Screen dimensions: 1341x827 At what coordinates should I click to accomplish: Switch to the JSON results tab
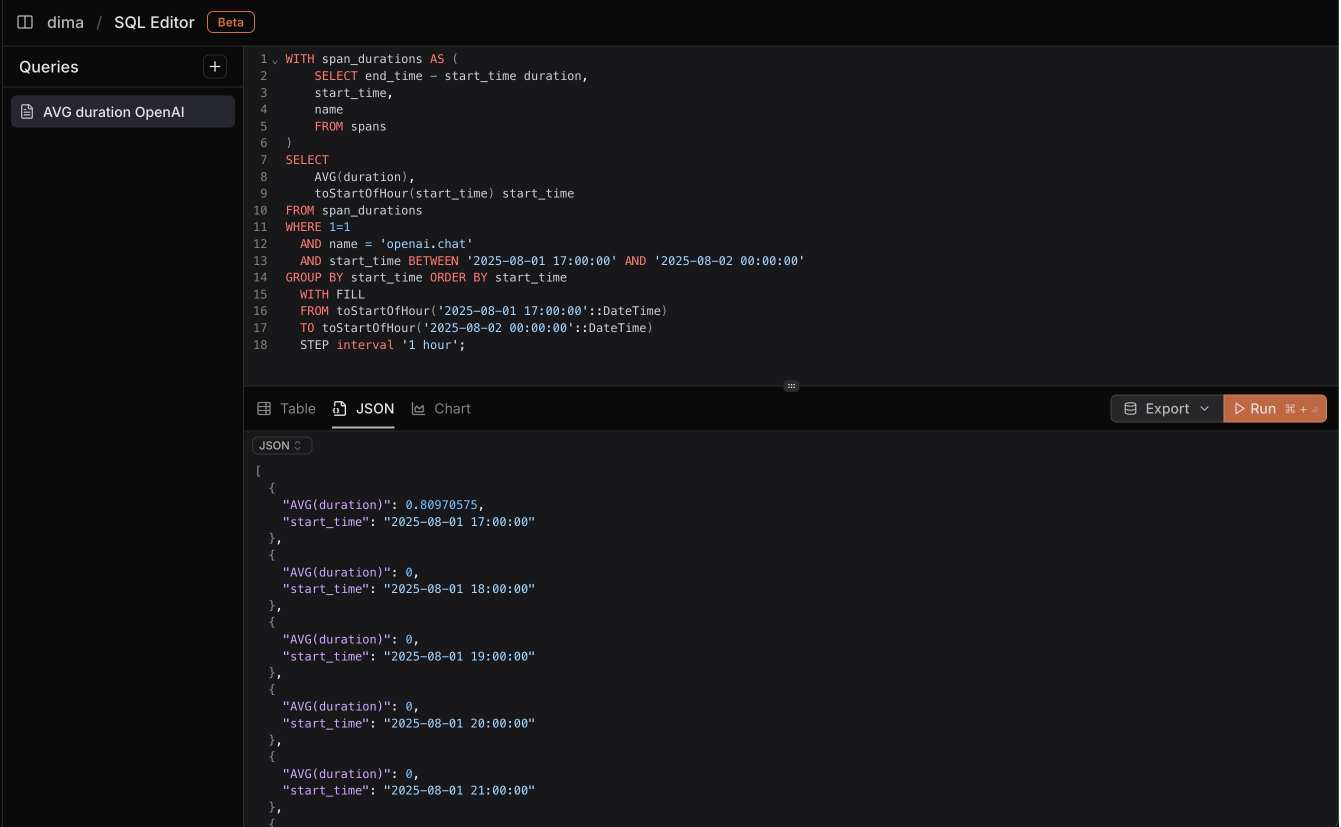tap(363, 408)
